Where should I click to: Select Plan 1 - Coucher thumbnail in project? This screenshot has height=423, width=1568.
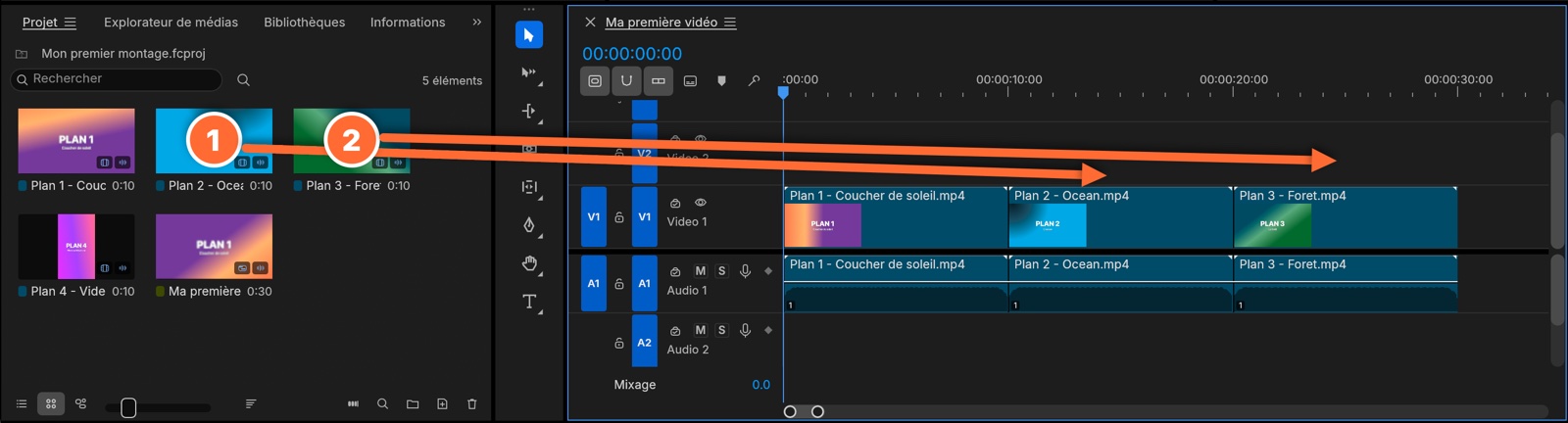coord(76,141)
